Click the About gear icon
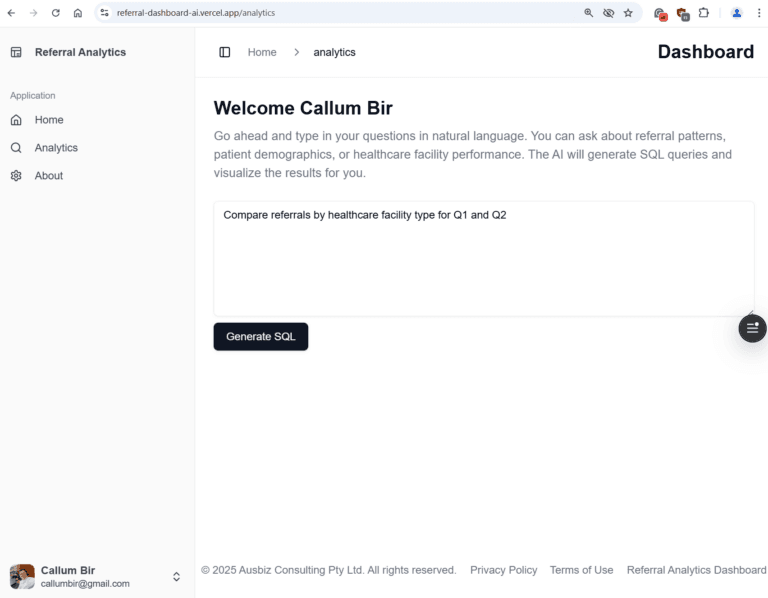This screenshot has height=598, width=768. tap(16, 176)
